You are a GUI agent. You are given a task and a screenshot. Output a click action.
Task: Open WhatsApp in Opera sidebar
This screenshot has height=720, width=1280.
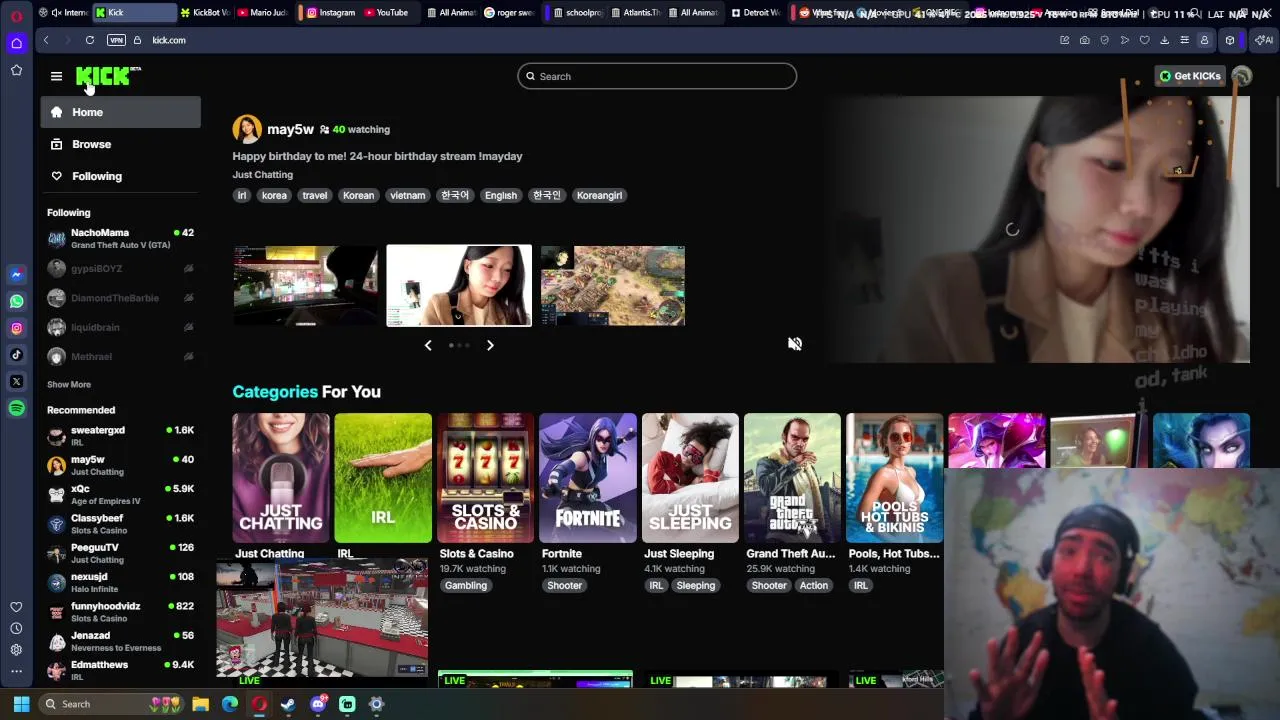coord(16,301)
